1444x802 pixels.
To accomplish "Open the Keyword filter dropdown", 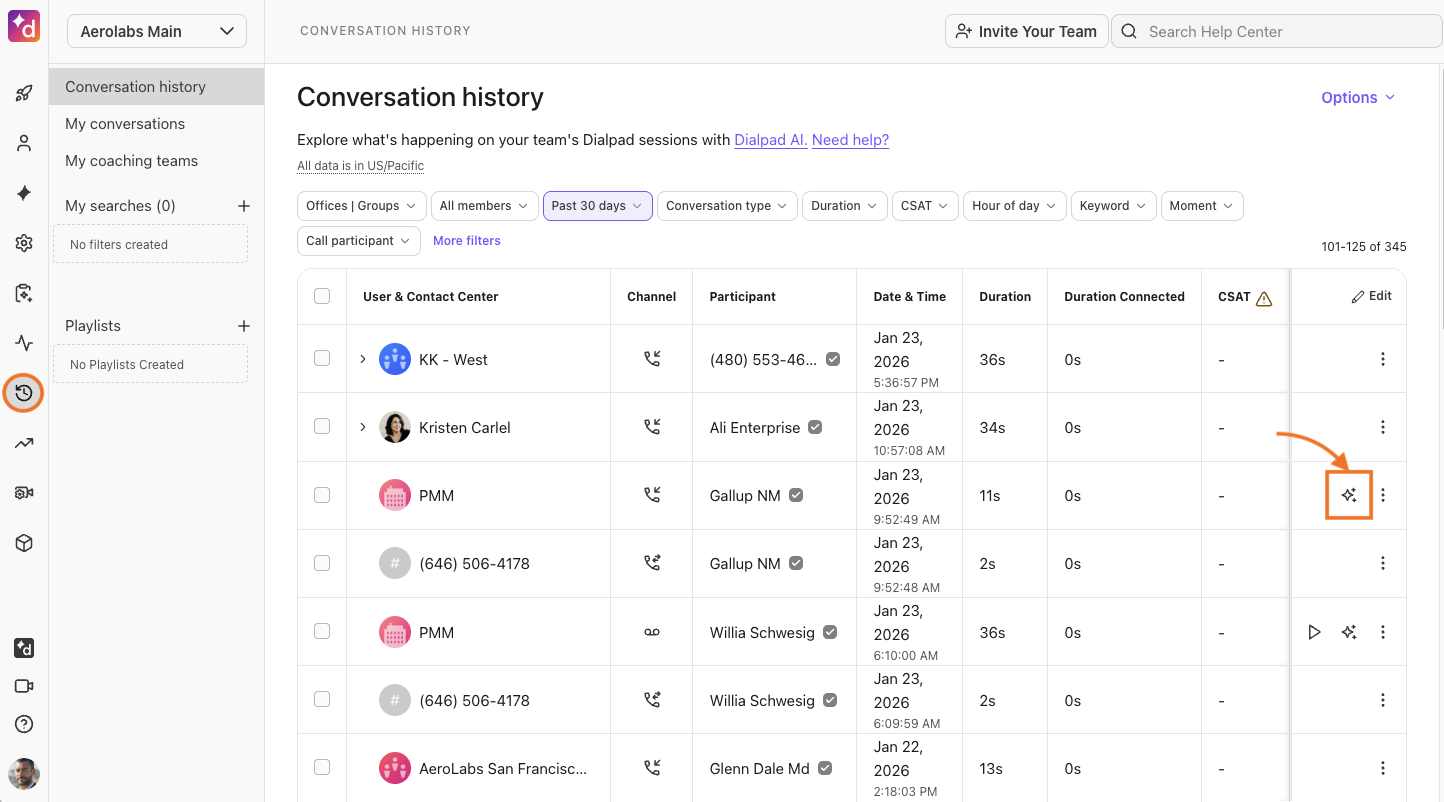I will point(1114,206).
